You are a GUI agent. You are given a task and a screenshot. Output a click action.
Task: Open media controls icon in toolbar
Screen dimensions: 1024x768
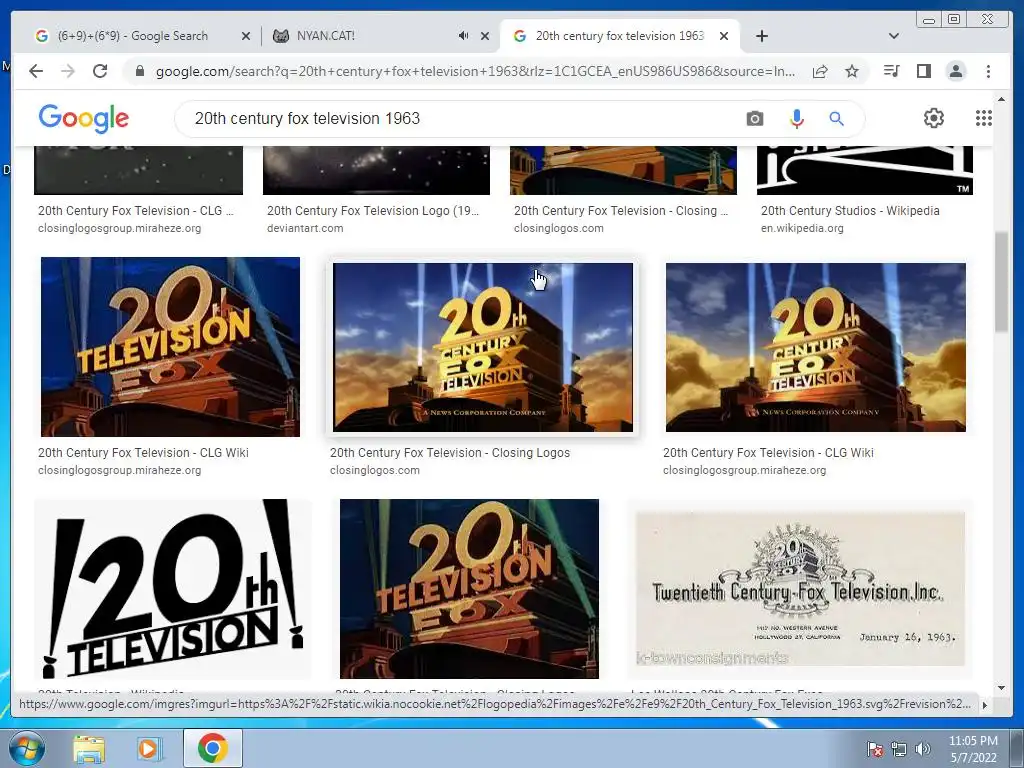coord(891,71)
